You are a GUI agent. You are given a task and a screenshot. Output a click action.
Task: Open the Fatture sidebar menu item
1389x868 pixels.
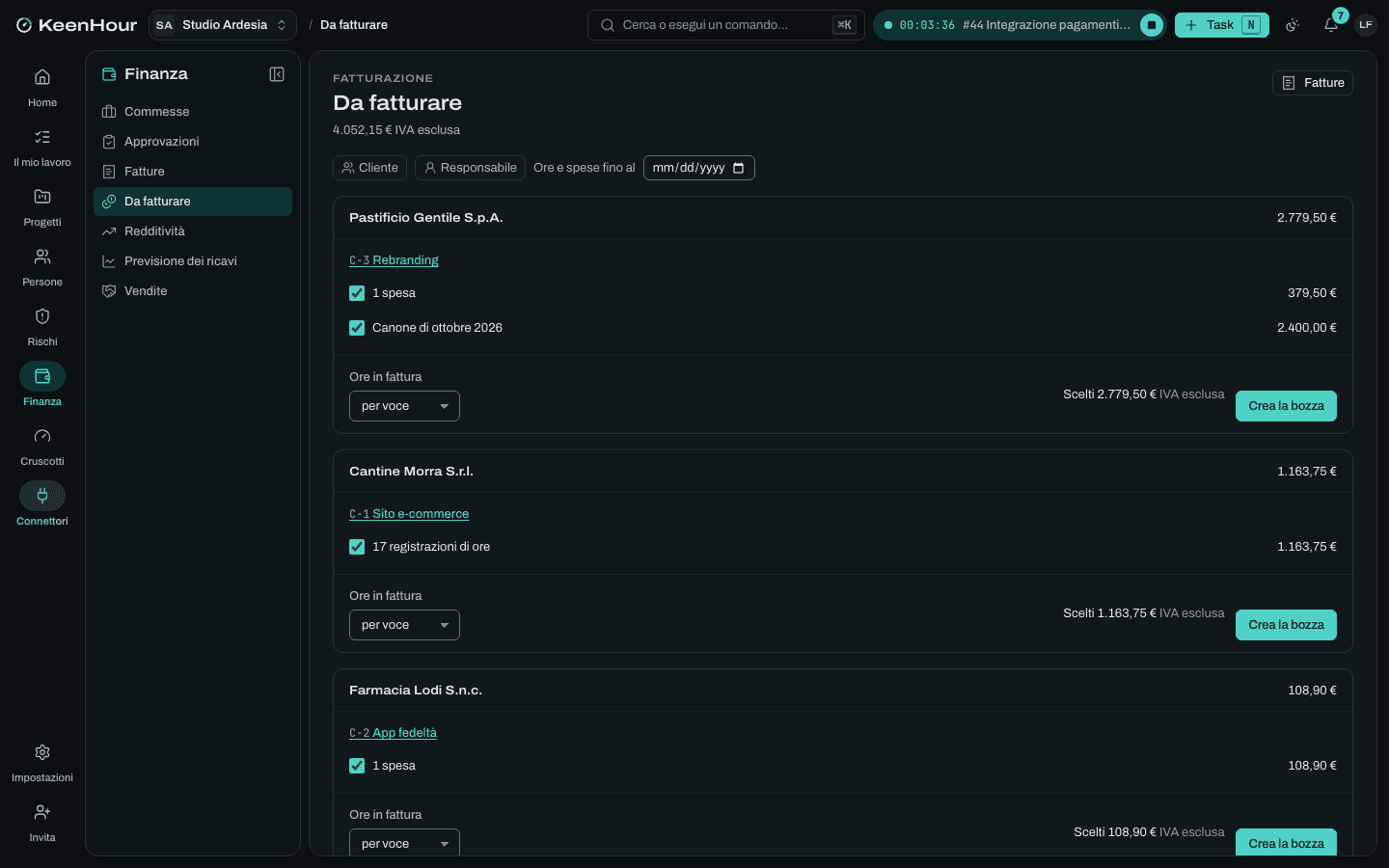(193, 172)
